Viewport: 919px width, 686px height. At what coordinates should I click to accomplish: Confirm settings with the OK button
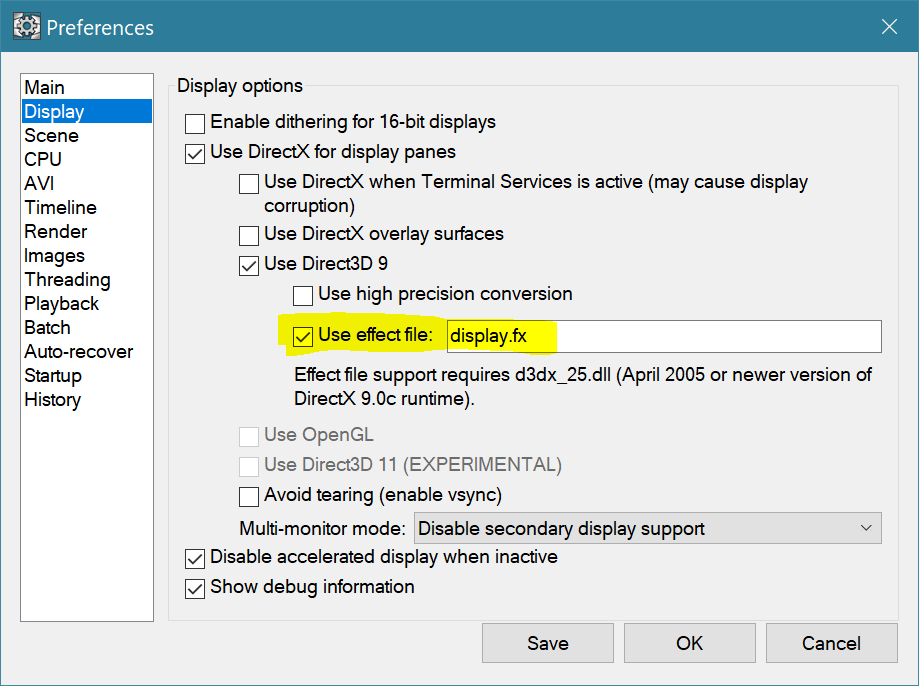click(689, 643)
